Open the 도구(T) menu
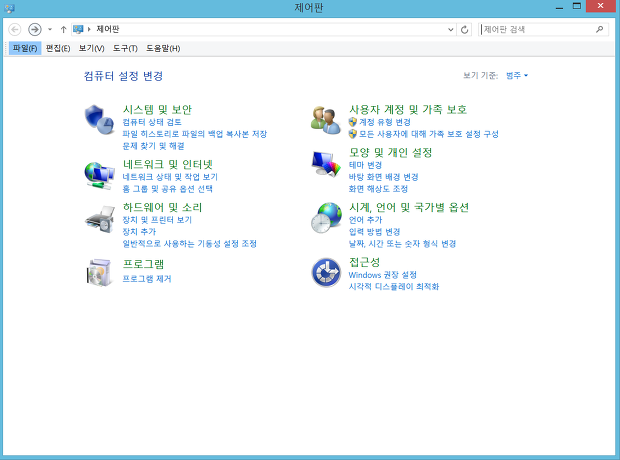This screenshot has height=460, width=620. coord(125,48)
